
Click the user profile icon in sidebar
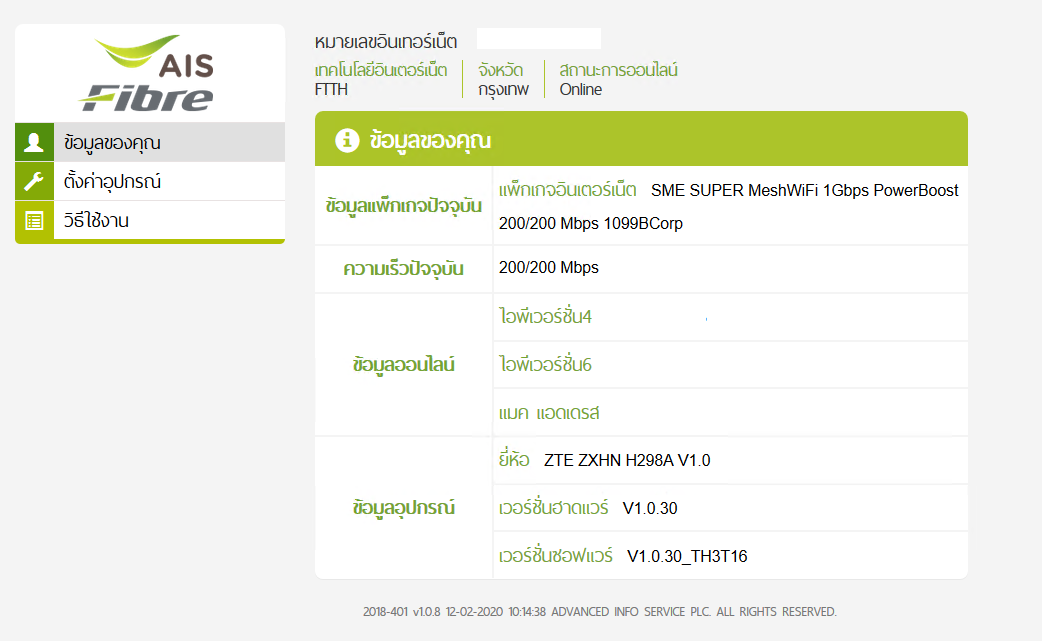coord(34,142)
